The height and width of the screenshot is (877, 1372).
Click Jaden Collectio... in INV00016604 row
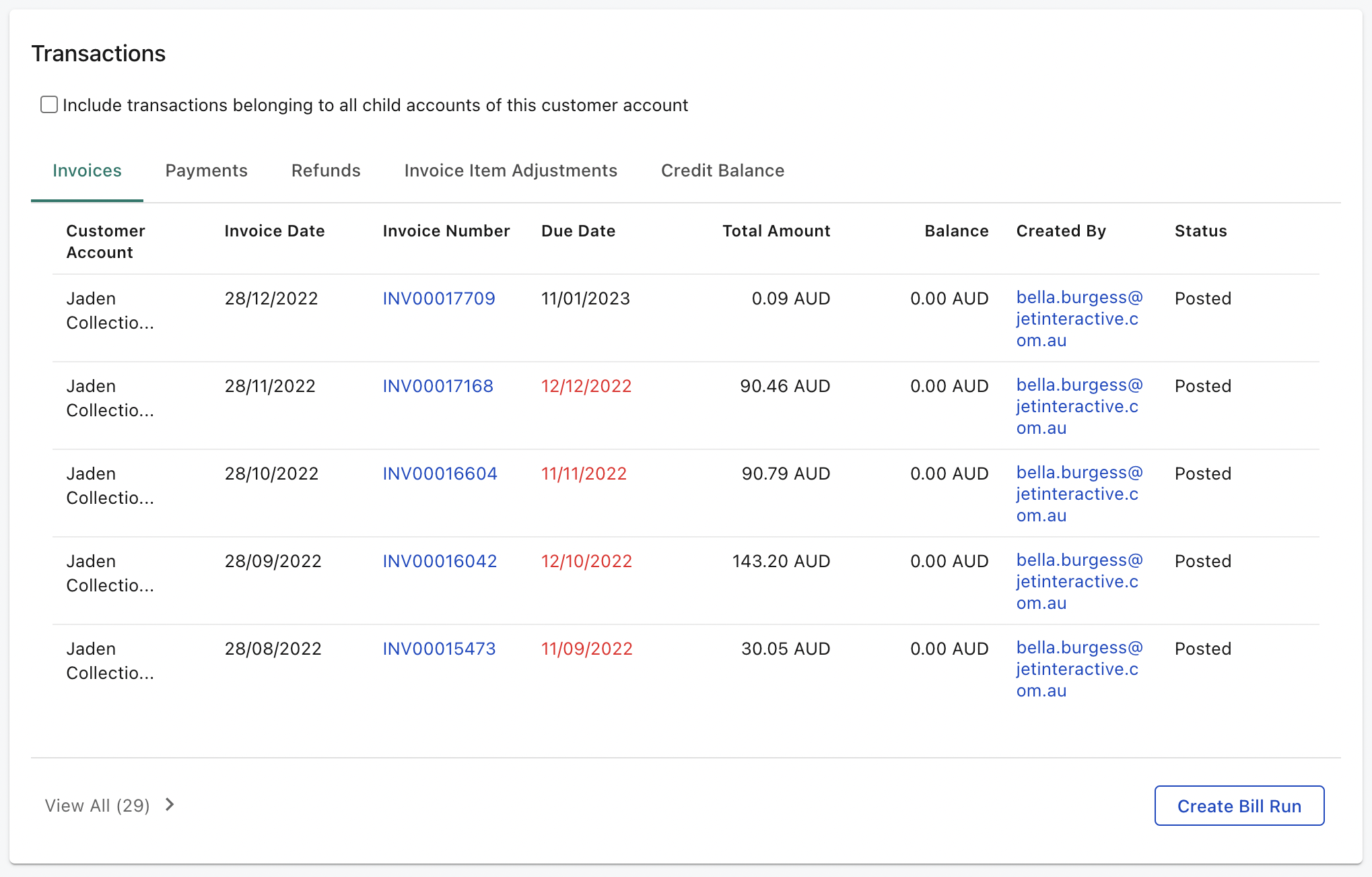[110, 486]
